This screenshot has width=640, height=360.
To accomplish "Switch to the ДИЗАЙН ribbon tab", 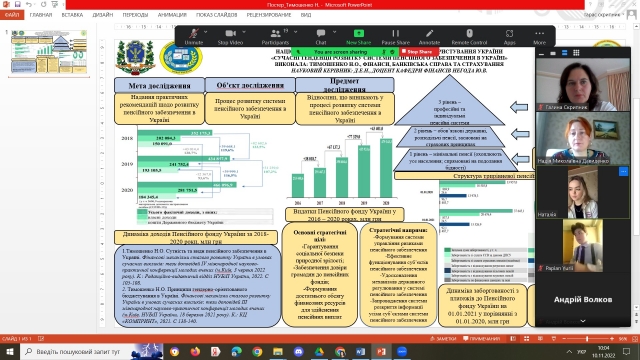I will [102, 15].
